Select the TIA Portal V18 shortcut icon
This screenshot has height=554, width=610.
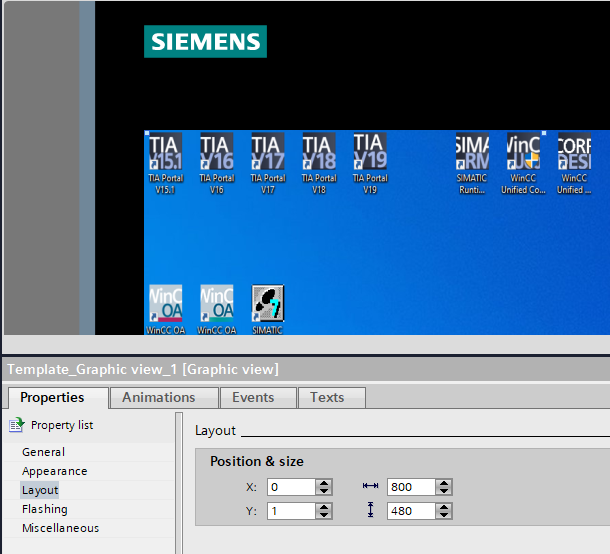click(318, 152)
